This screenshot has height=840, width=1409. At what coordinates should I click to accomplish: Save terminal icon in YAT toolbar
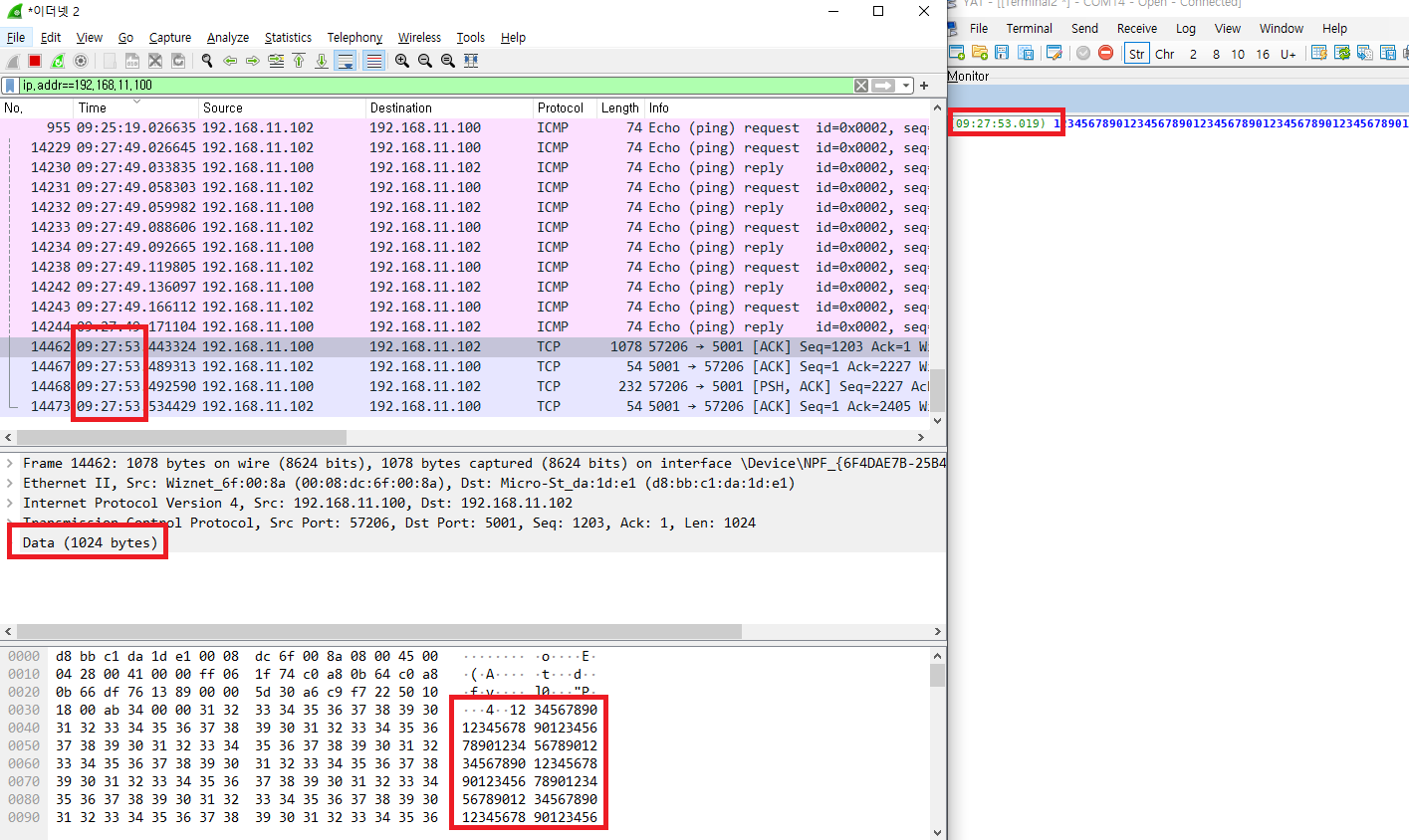tap(1002, 53)
